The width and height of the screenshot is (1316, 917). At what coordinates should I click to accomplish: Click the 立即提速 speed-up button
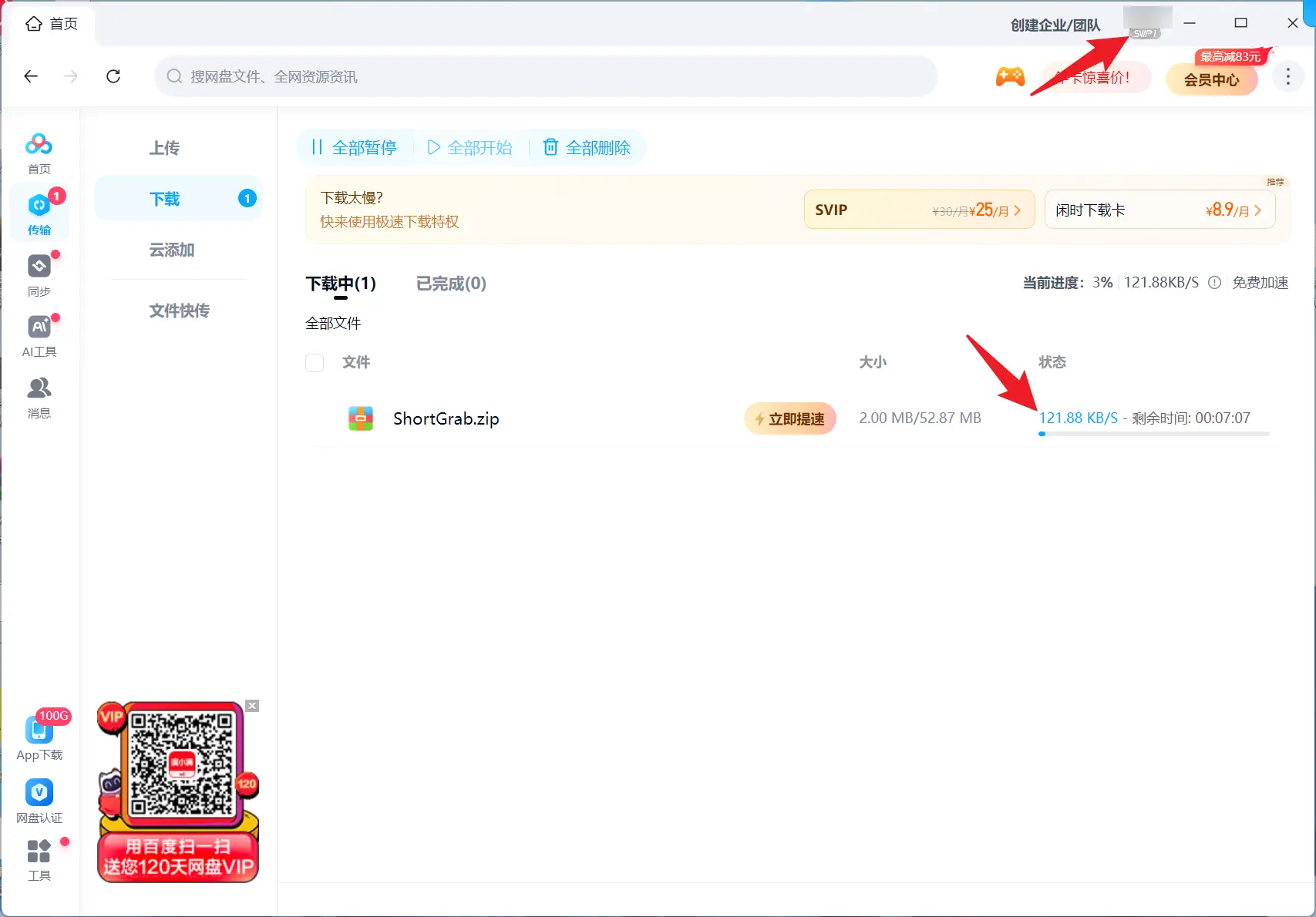coord(789,418)
